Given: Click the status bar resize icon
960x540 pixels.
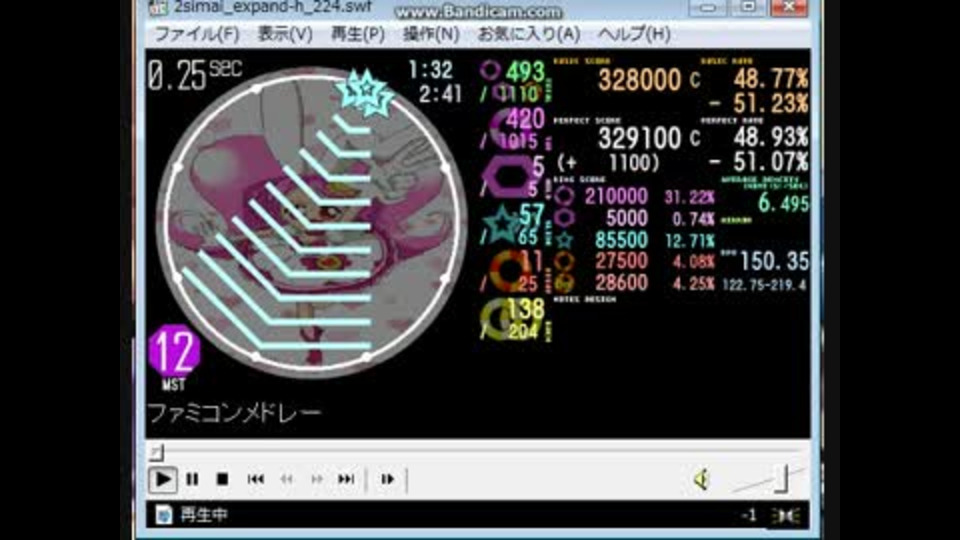Looking at the screenshot, I should pyautogui.click(x=787, y=516).
